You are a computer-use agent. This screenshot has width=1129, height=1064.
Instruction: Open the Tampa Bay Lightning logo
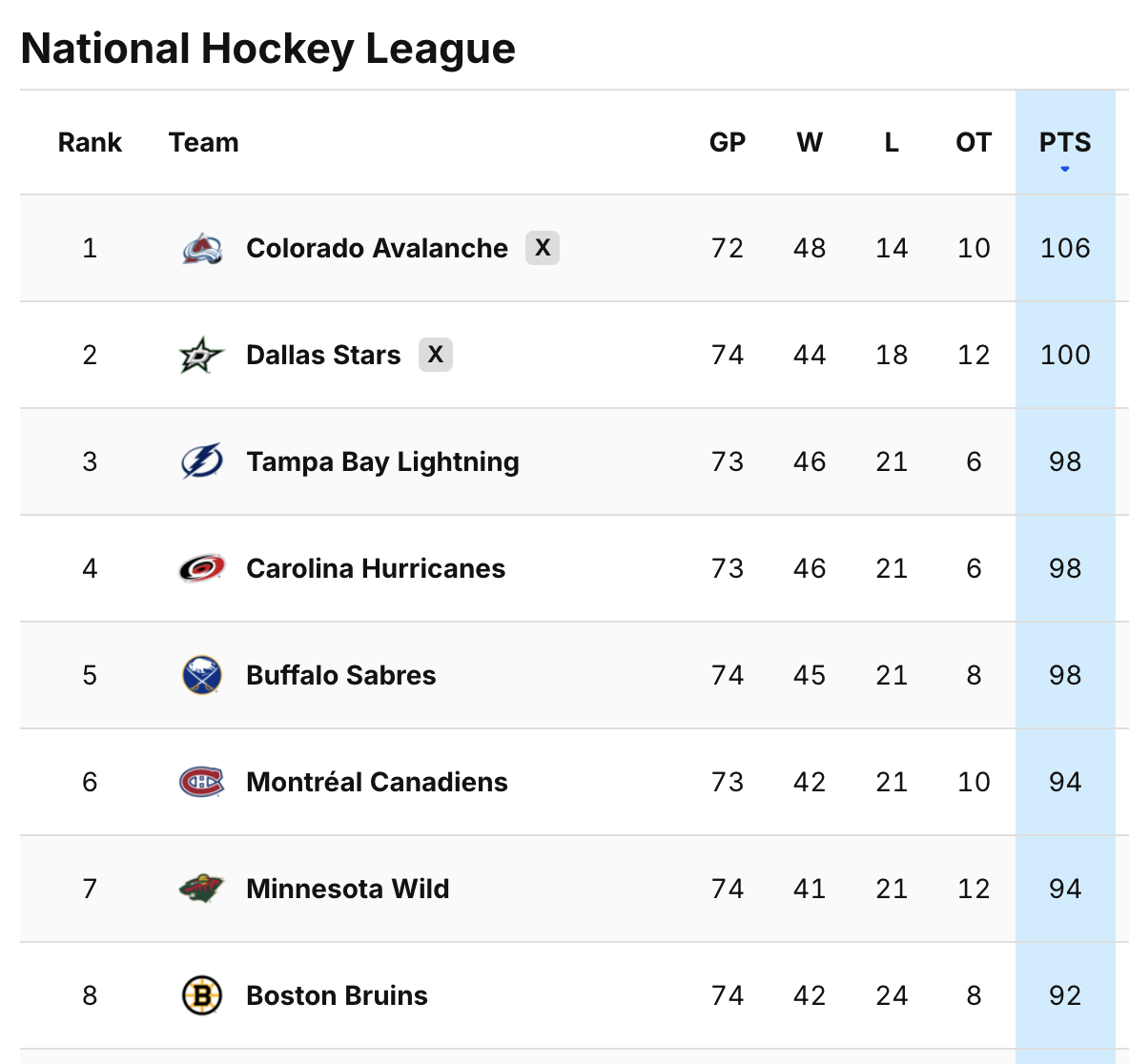point(202,462)
